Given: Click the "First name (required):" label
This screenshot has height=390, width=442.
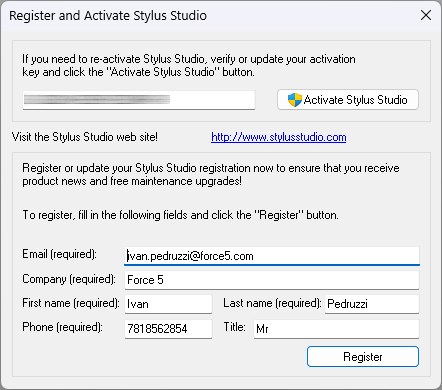Looking at the screenshot, I should tap(71, 303).
